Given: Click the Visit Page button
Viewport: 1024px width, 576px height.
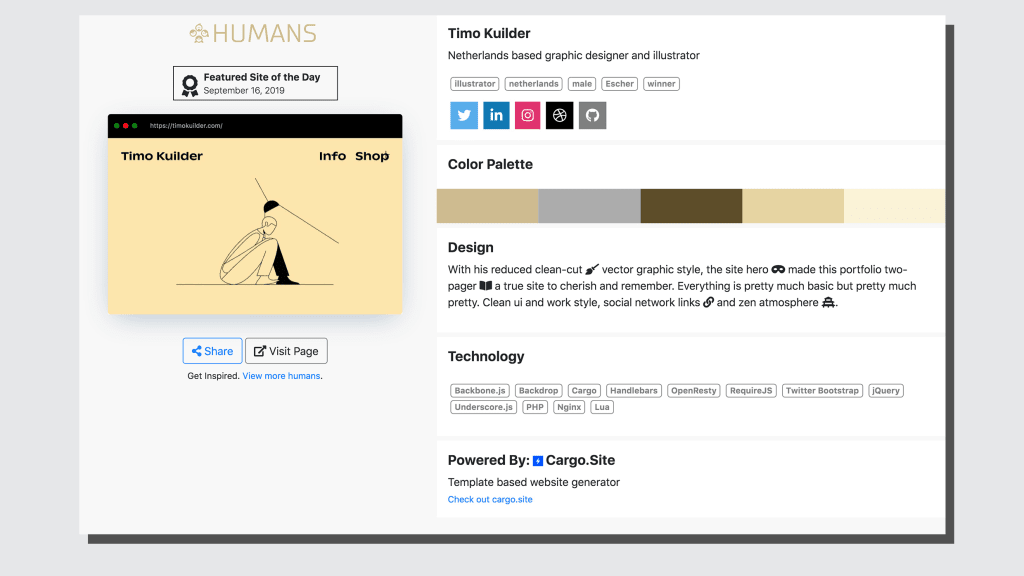Looking at the screenshot, I should 286,350.
